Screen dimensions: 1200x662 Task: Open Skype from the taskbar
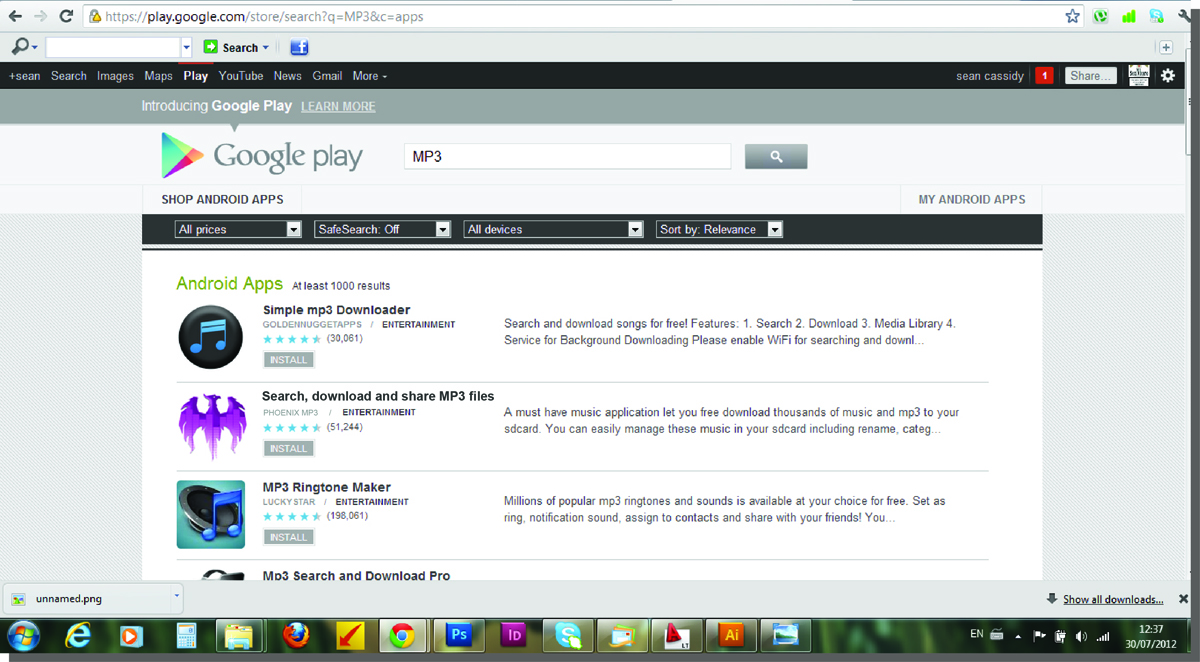(568, 636)
